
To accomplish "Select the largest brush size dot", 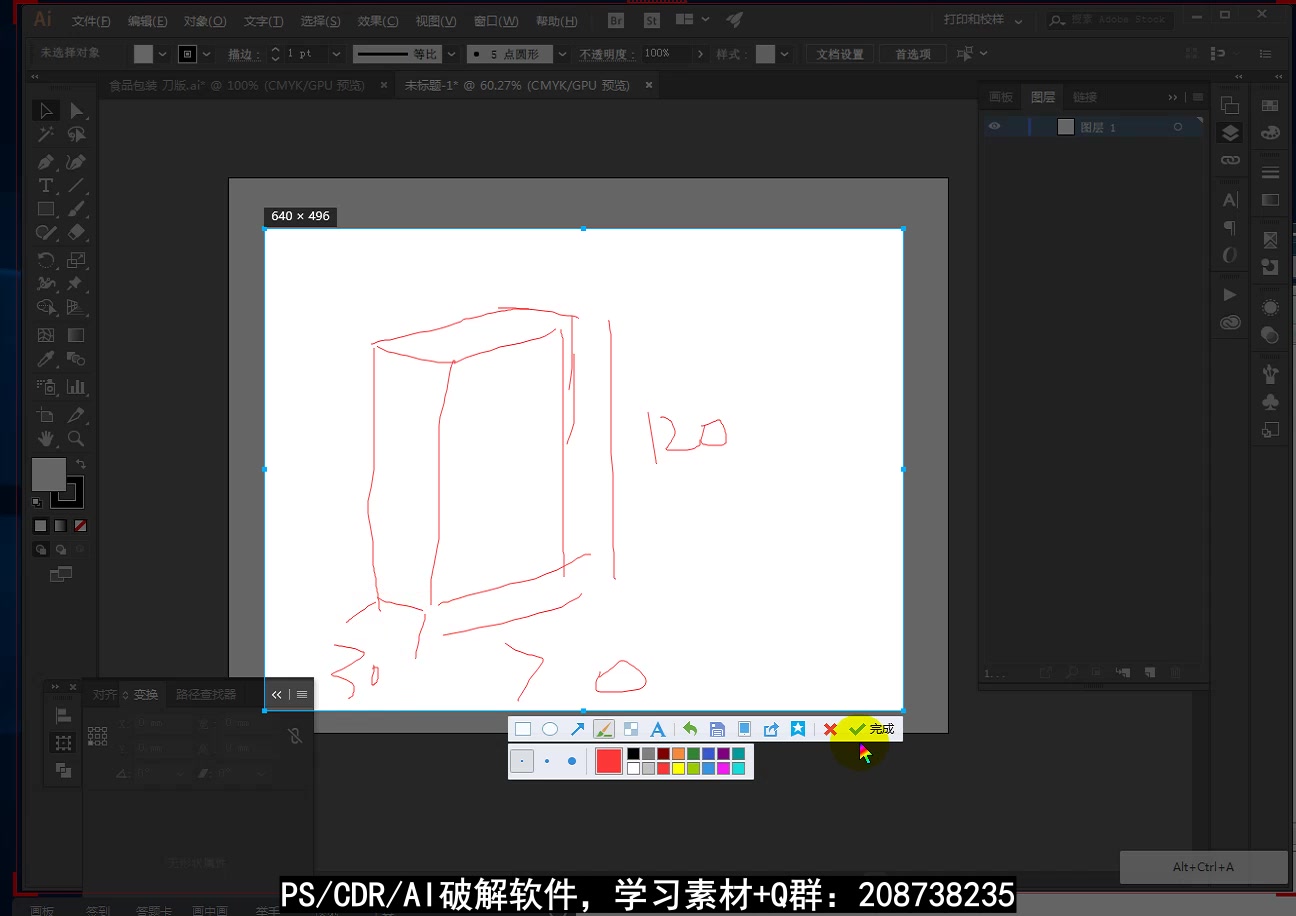I will [x=573, y=761].
